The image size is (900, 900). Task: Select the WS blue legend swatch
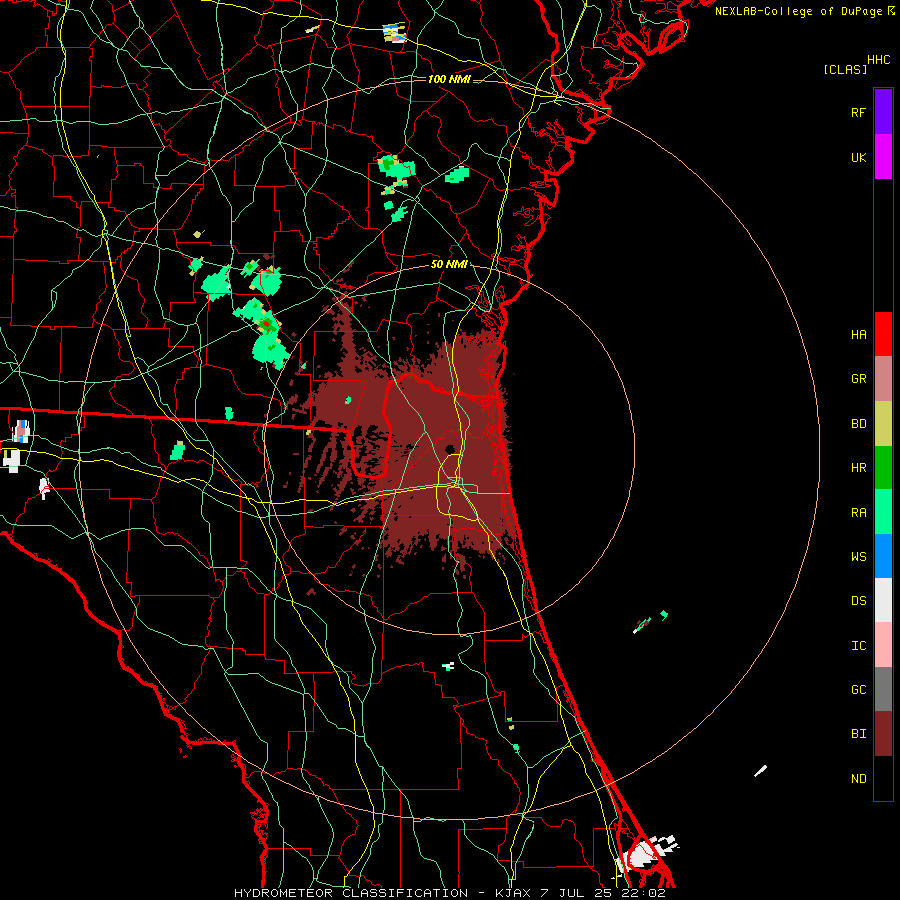pyautogui.click(x=883, y=556)
